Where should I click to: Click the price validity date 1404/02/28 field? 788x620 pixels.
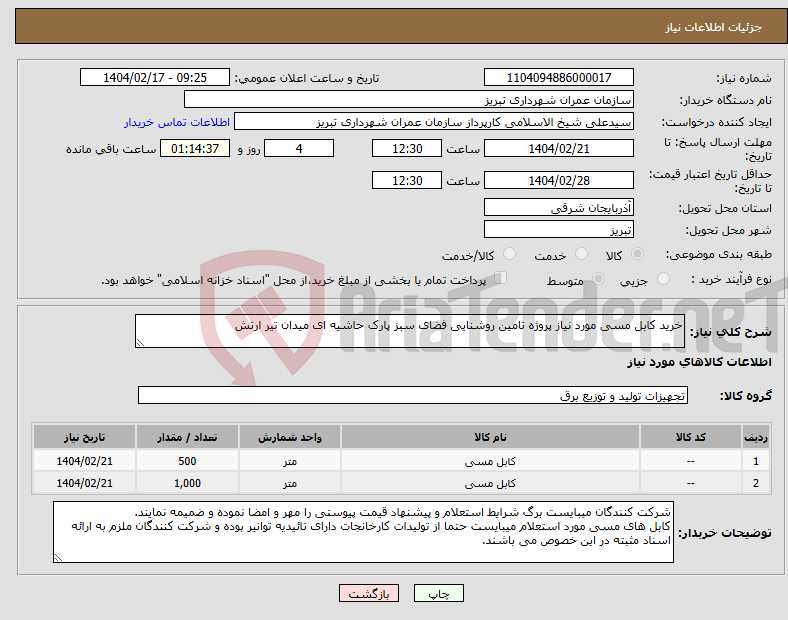(x=558, y=180)
